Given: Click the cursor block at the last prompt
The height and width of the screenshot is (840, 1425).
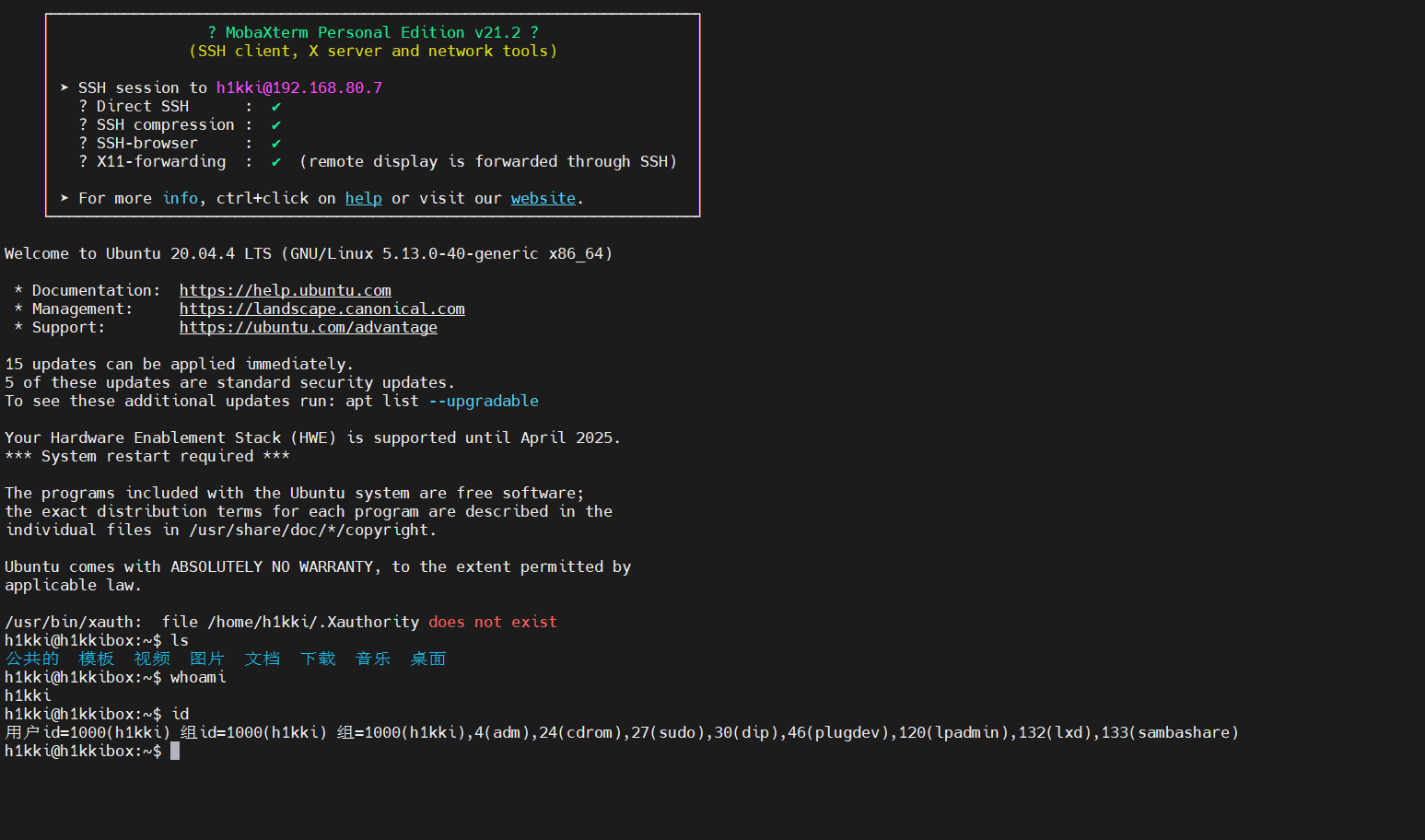Looking at the screenshot, I should [x=175, y=751].
